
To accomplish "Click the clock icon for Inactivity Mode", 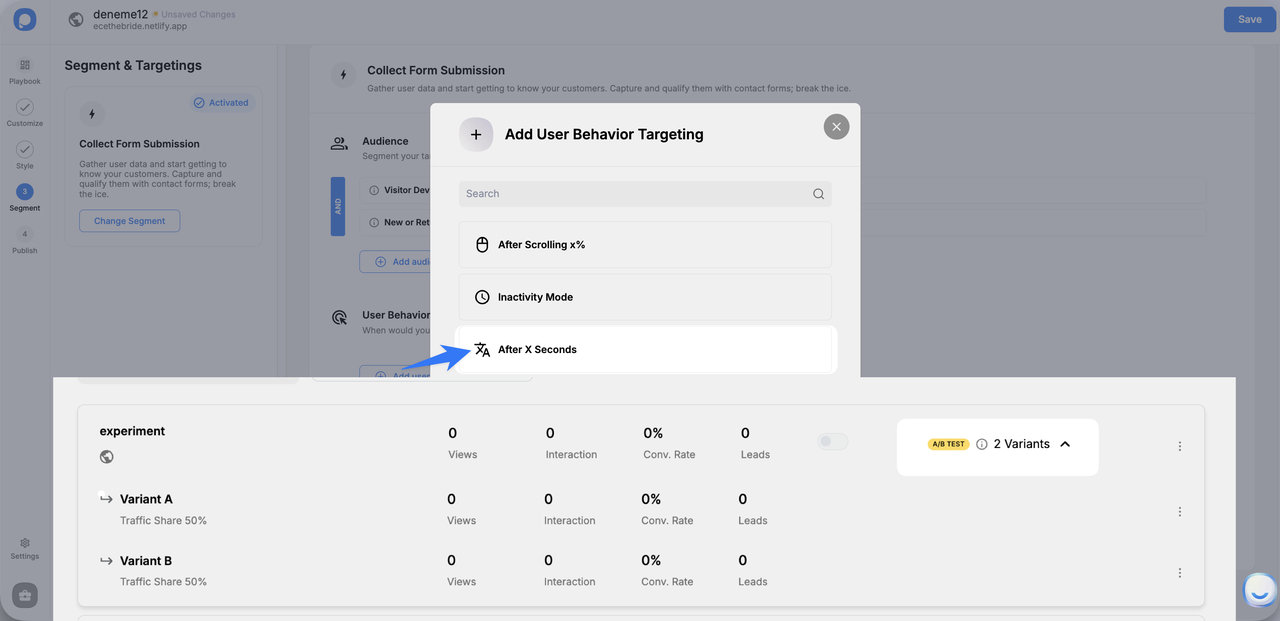I will coord(482,297).
